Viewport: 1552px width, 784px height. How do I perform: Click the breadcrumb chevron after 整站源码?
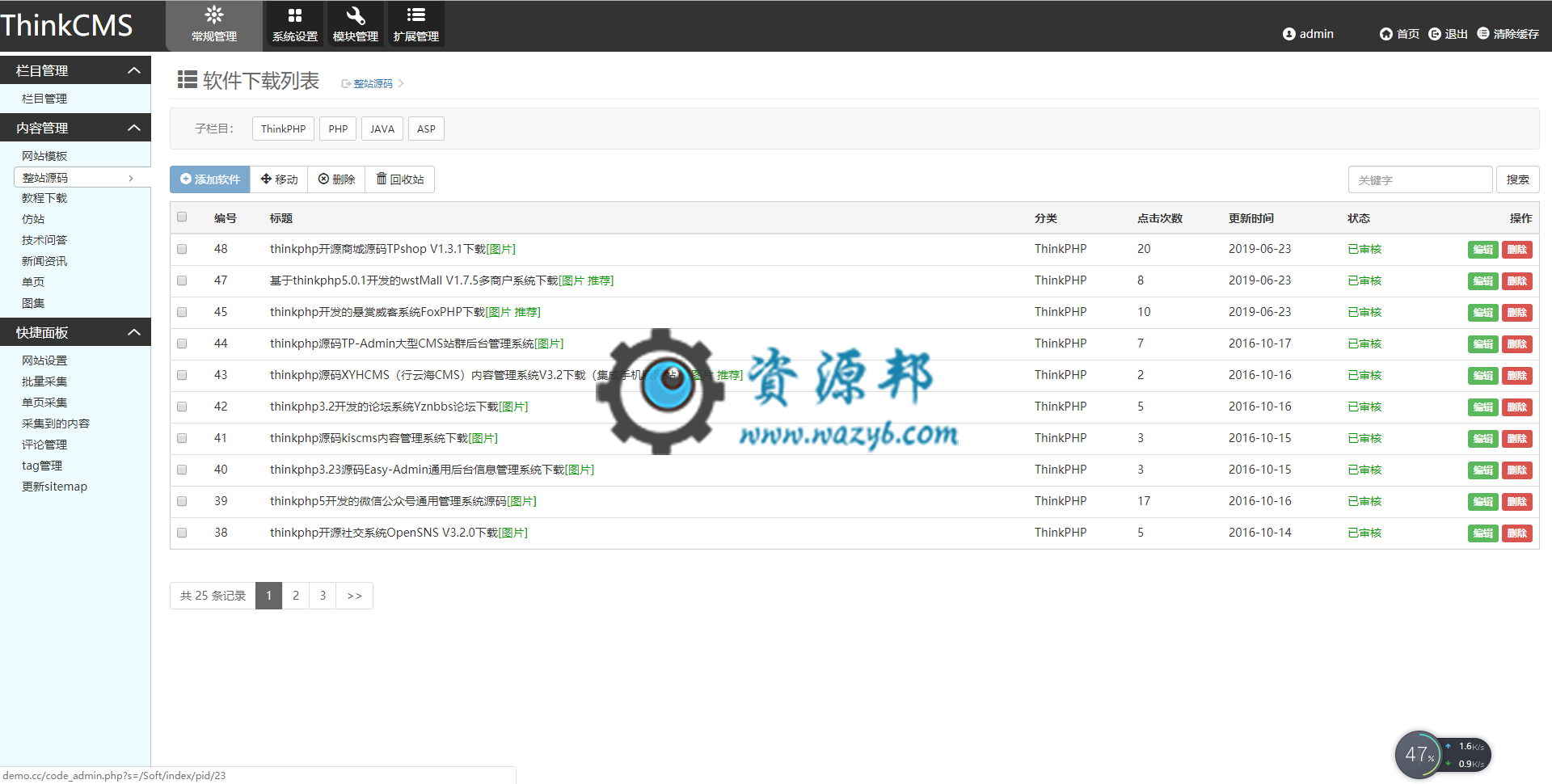401,83
